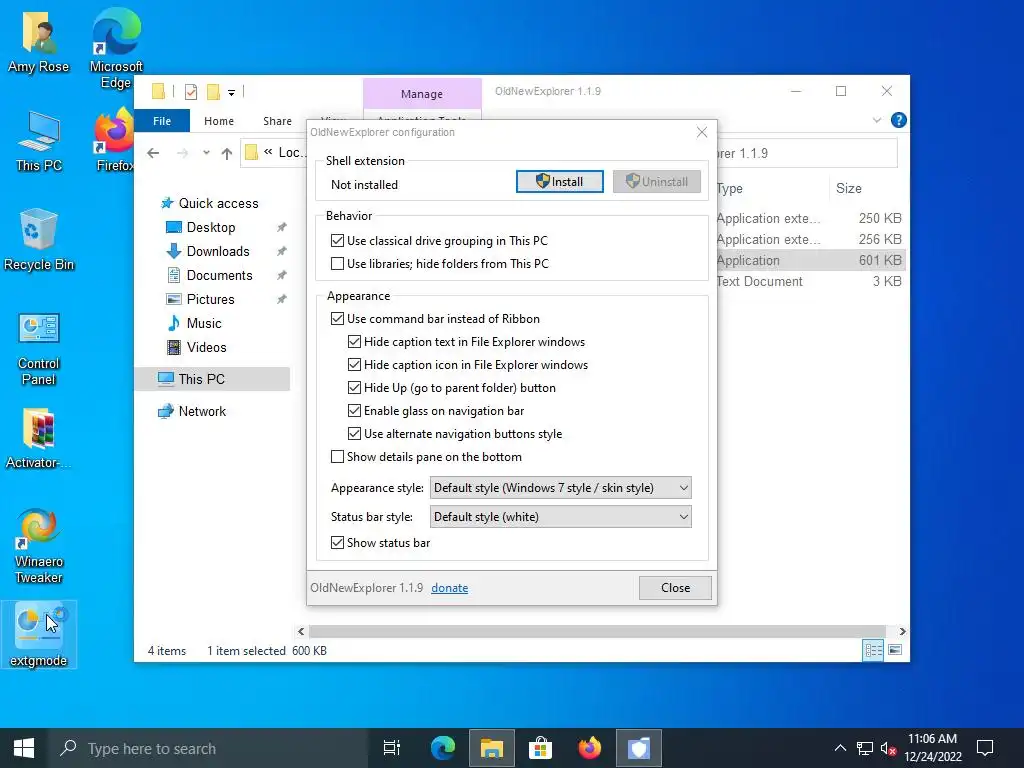Open recent locations dropdown arrow
The height and width of the screenshot is (768, 1024).
click(206, 153)
